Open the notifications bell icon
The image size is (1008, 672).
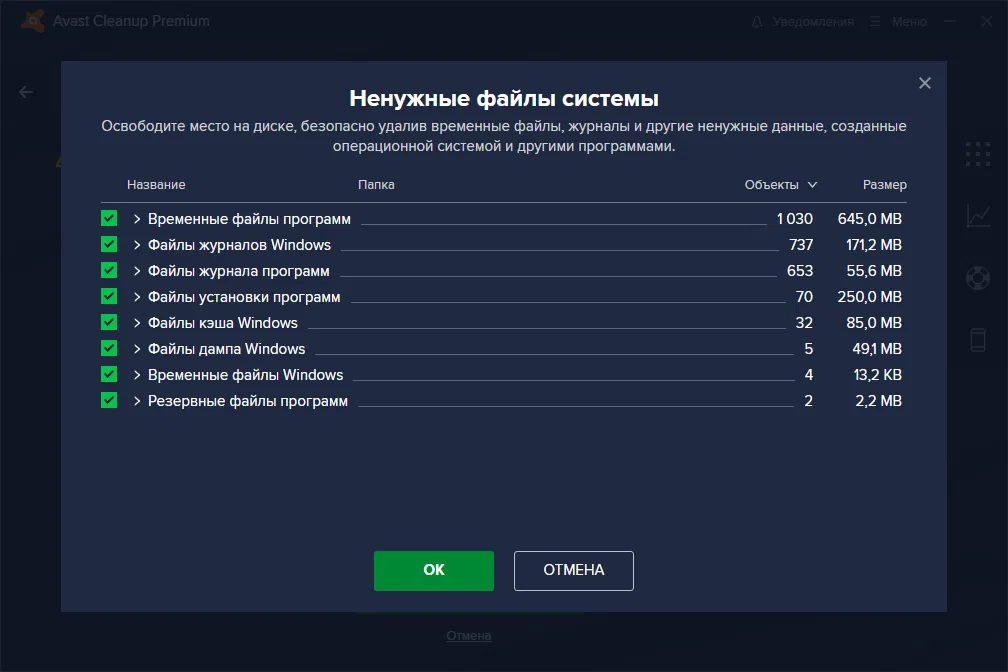760,20
